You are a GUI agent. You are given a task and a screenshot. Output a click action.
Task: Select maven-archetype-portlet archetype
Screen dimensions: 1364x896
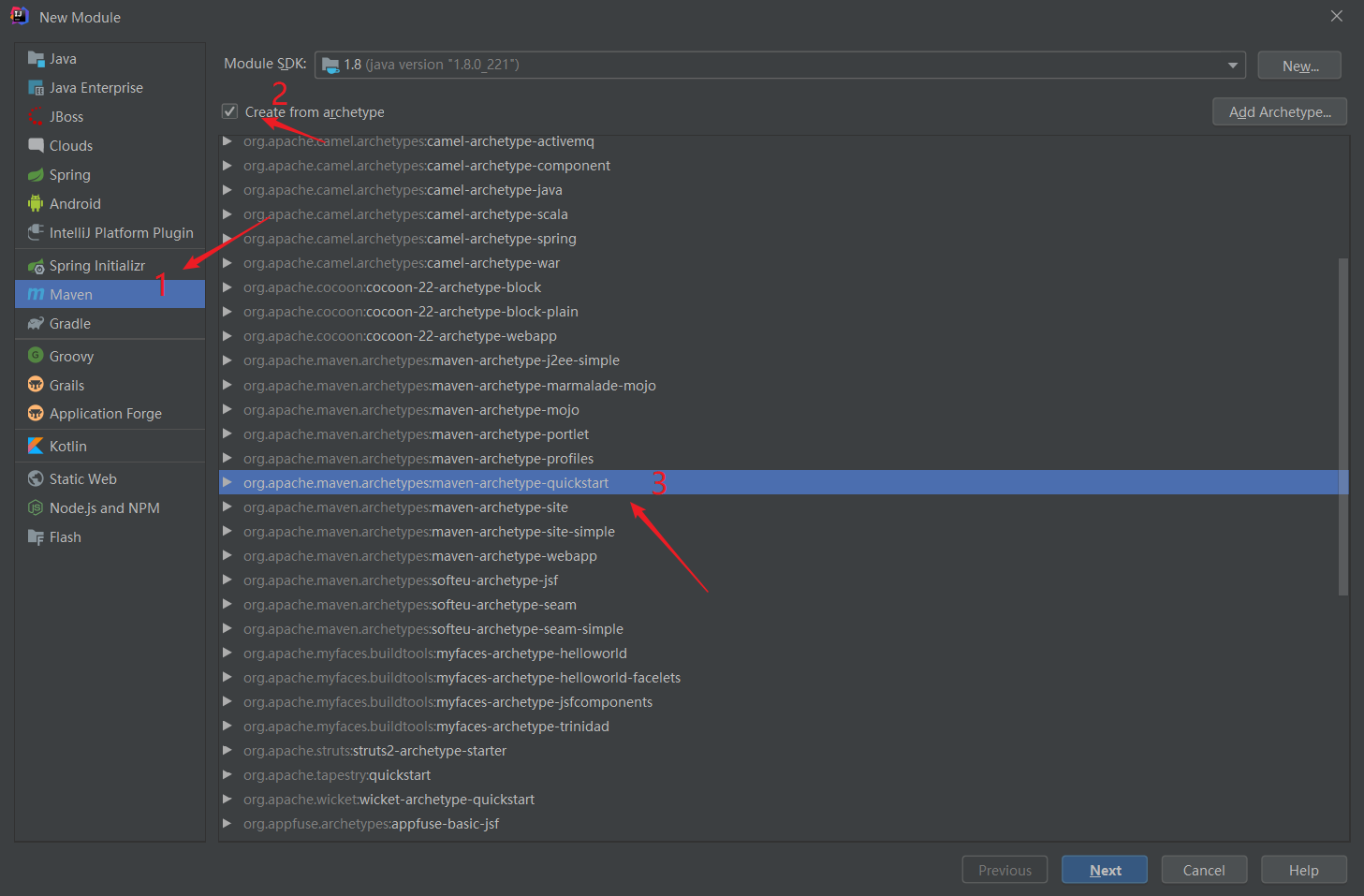pos(783,434)
